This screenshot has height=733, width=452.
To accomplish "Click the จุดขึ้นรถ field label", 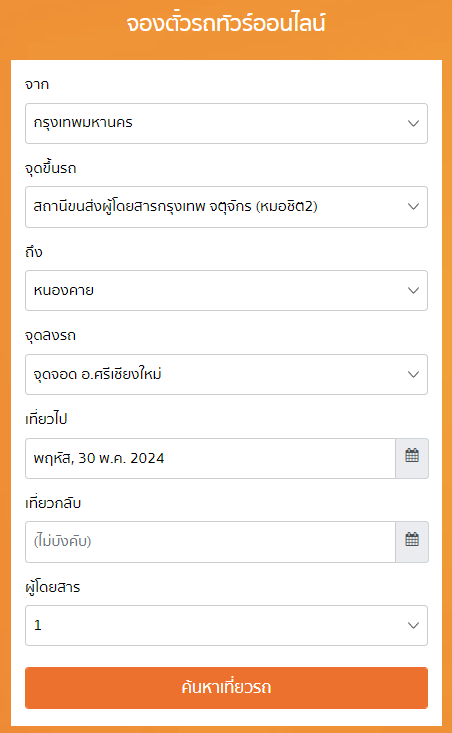I will coord(50,168).
